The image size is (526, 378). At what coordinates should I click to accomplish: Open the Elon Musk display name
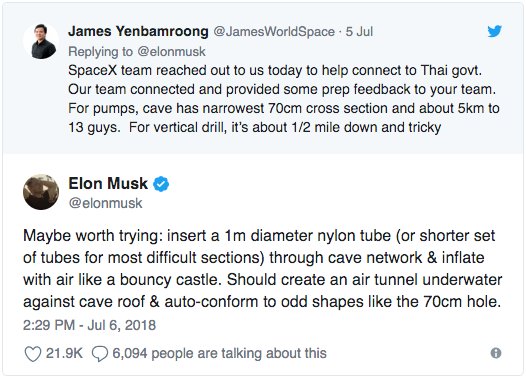tap(108, 183)
